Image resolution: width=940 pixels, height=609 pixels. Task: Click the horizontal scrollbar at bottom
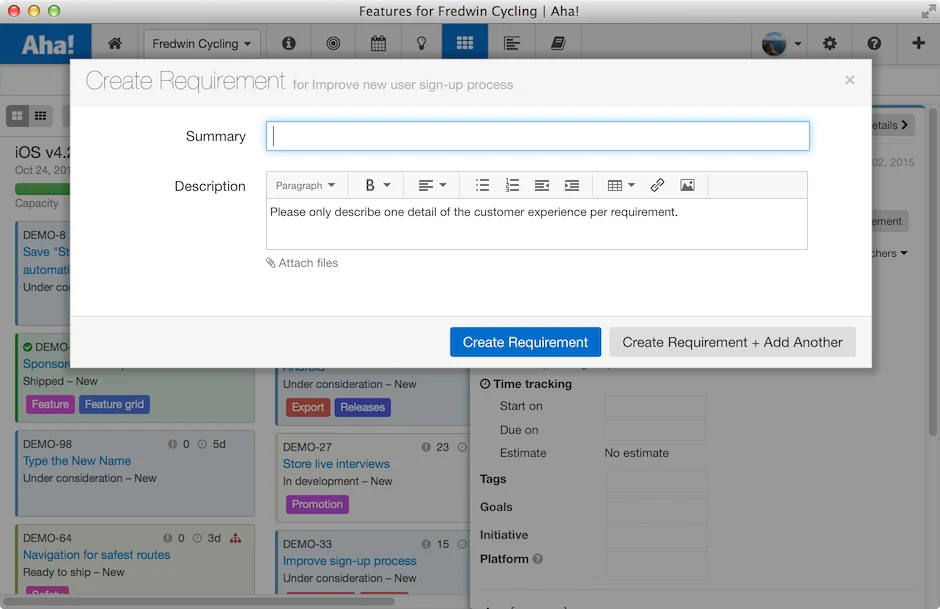(199, 601)
